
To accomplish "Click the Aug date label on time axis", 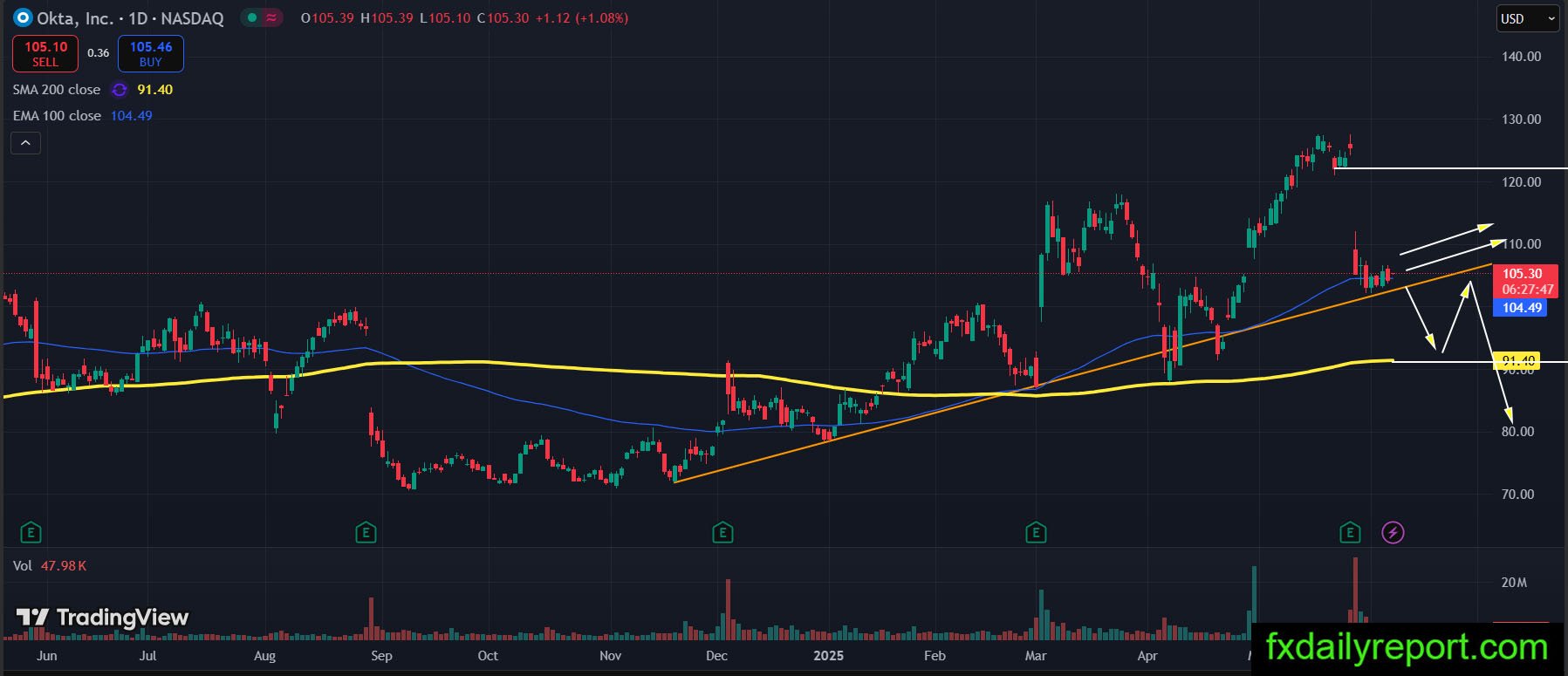I will click(x=264, y=656).
